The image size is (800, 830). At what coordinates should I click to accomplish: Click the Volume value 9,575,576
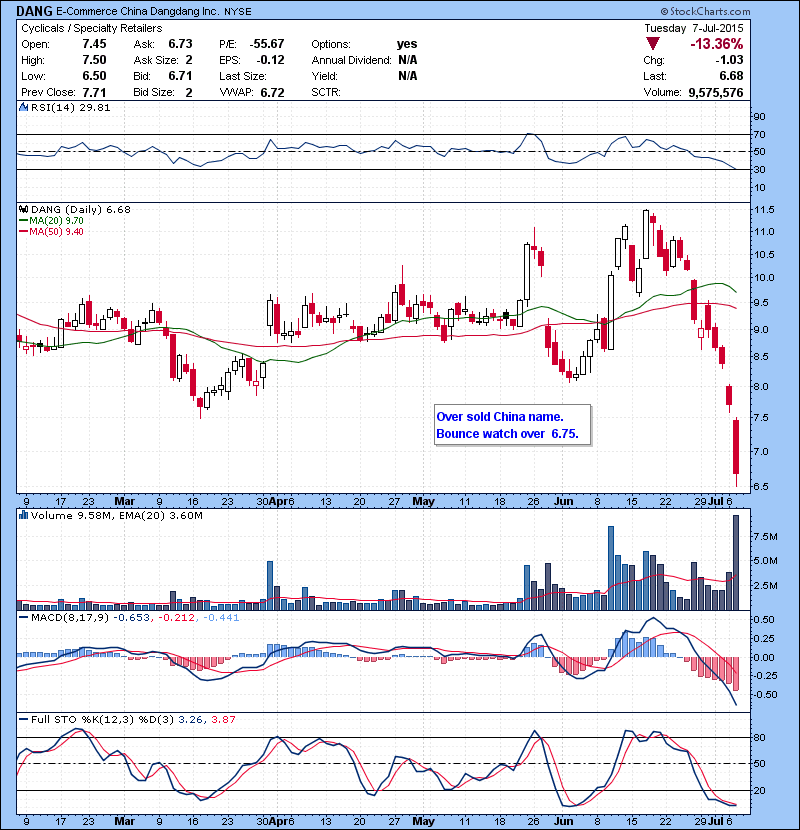click(716, 92)
